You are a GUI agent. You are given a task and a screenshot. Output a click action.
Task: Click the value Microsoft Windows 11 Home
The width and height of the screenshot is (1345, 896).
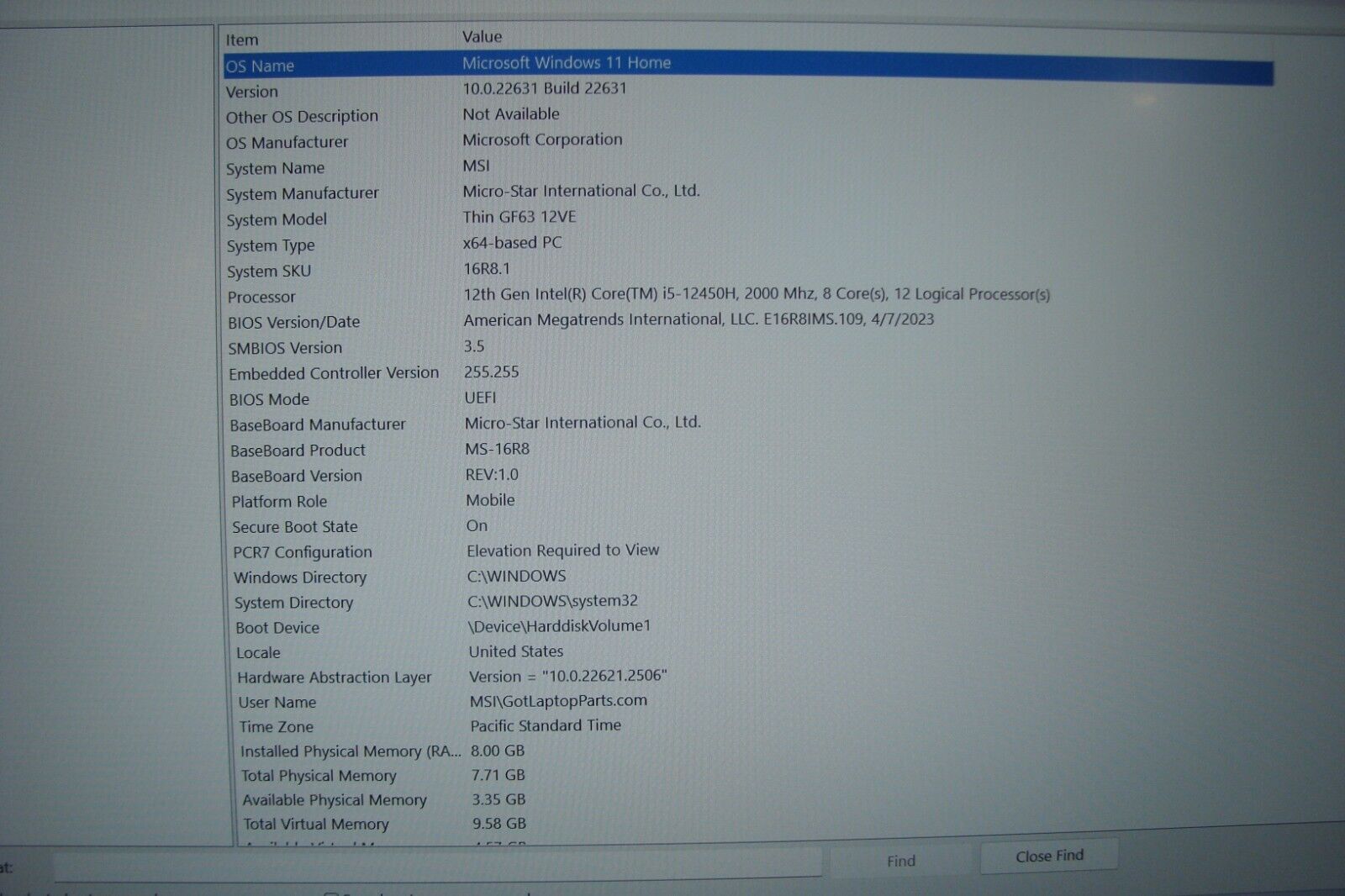[567, 62]
